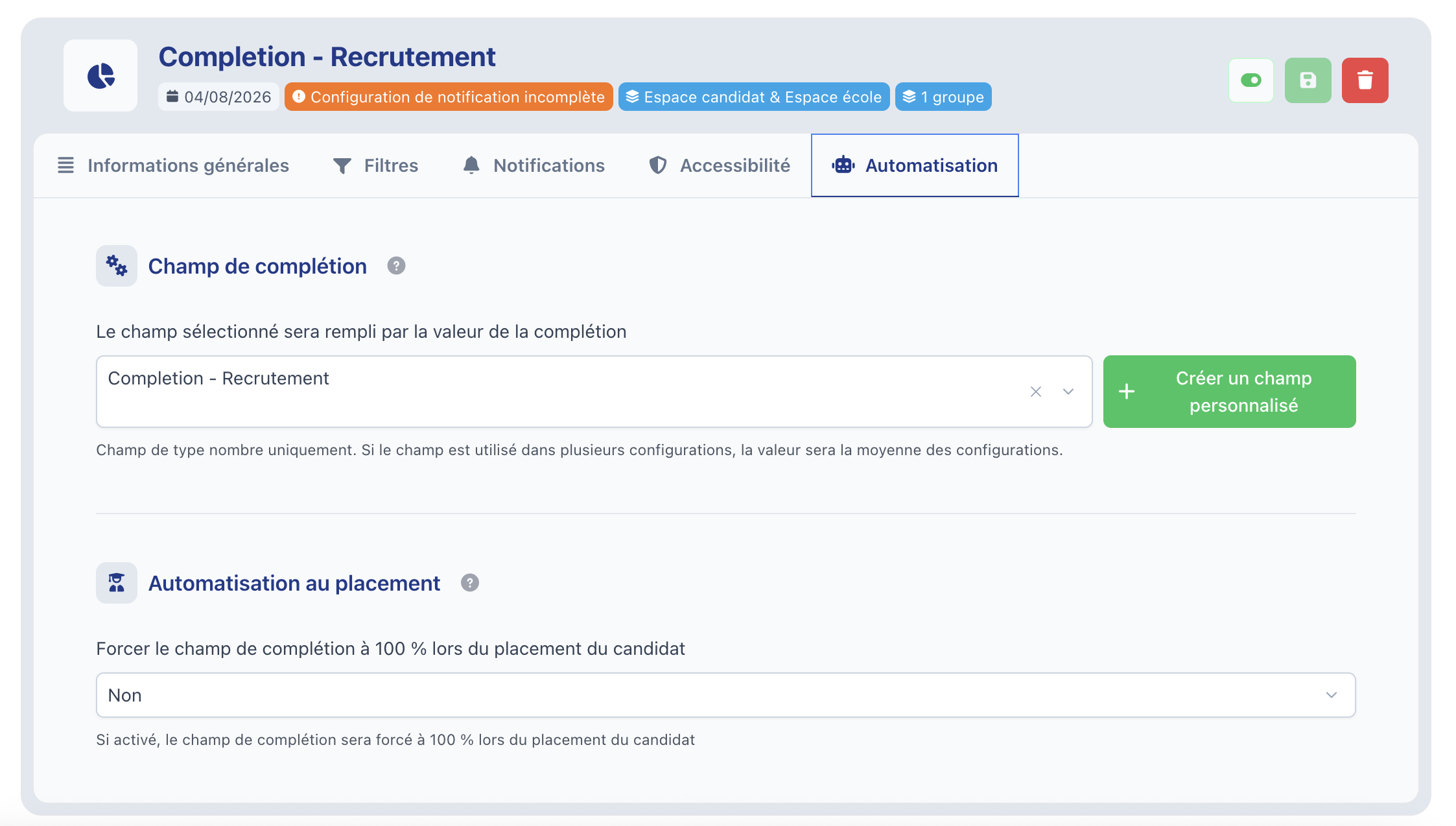Expand the completion field dropdown arrow
This screenshot has height=826, width=1456.
pyautogui.click(x=1068, y=392)
